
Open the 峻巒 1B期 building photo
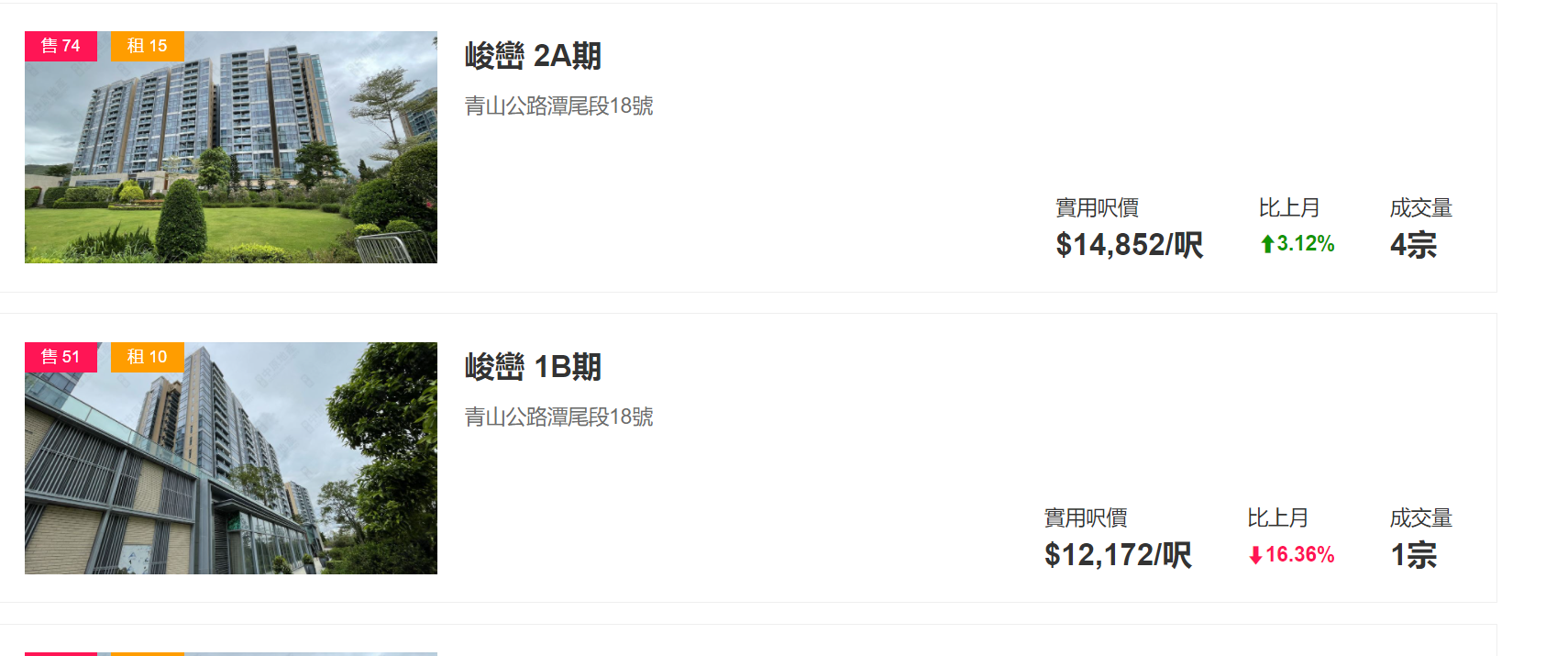[x=231, y=468]
